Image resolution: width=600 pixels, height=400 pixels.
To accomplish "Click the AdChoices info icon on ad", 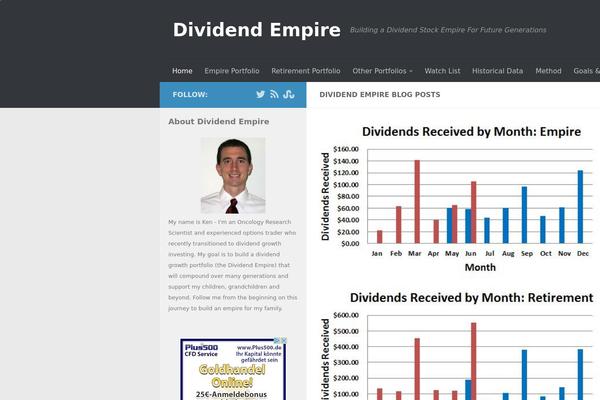I will click(277, 341).
